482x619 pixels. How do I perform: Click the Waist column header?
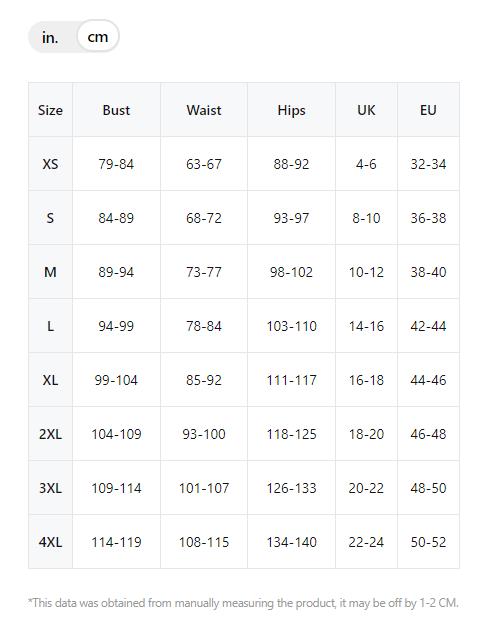coord(204,110)
